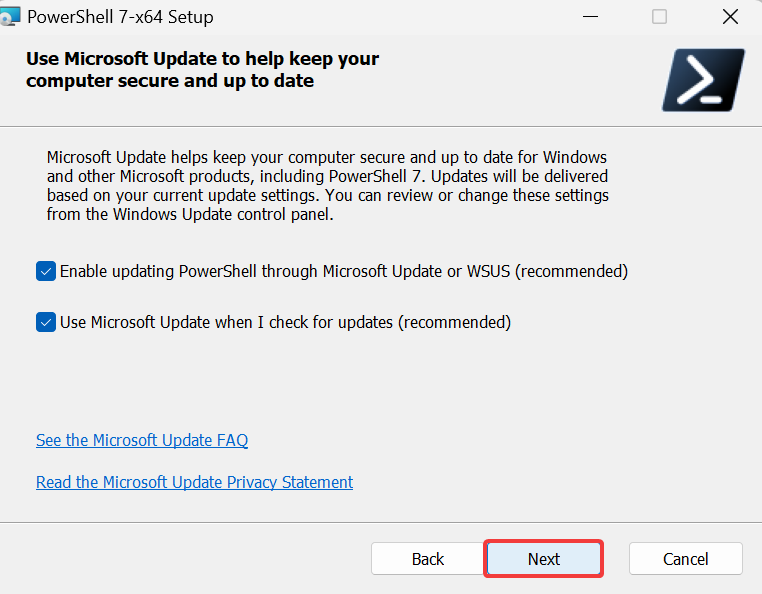This screenshot has height=594, width=762.
Task: Uncheck Use Microsoft Update when checking for updates
Action: [46, 322]
